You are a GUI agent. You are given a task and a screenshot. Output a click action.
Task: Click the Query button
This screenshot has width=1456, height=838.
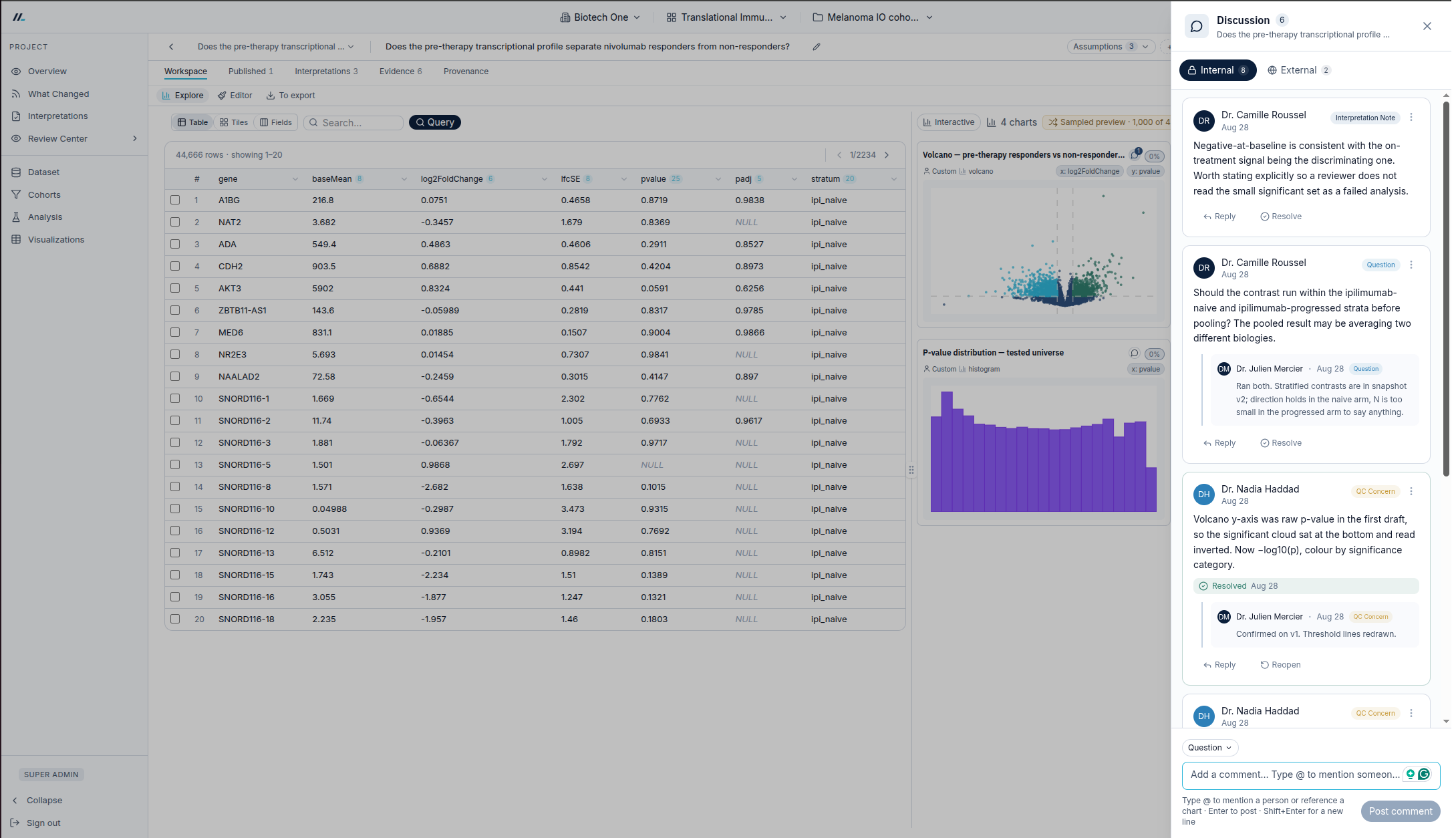434,122
